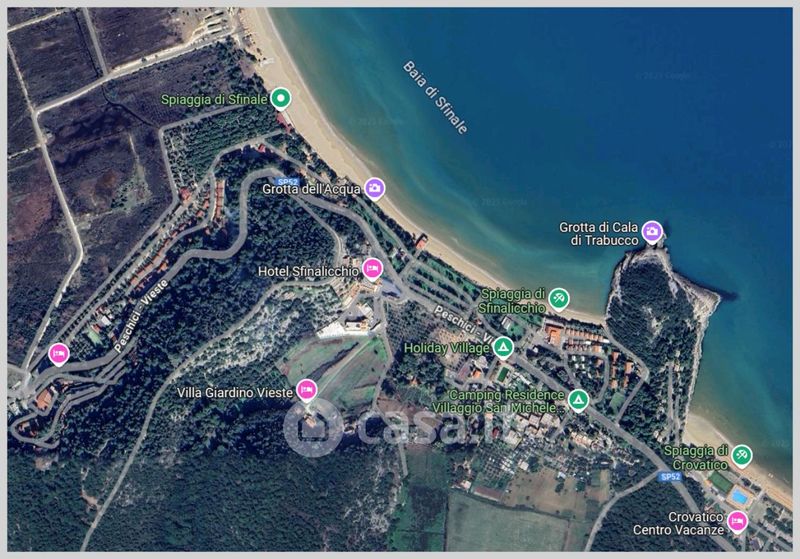Click the Peschici - Vieste road label at left

click(140, 316)
